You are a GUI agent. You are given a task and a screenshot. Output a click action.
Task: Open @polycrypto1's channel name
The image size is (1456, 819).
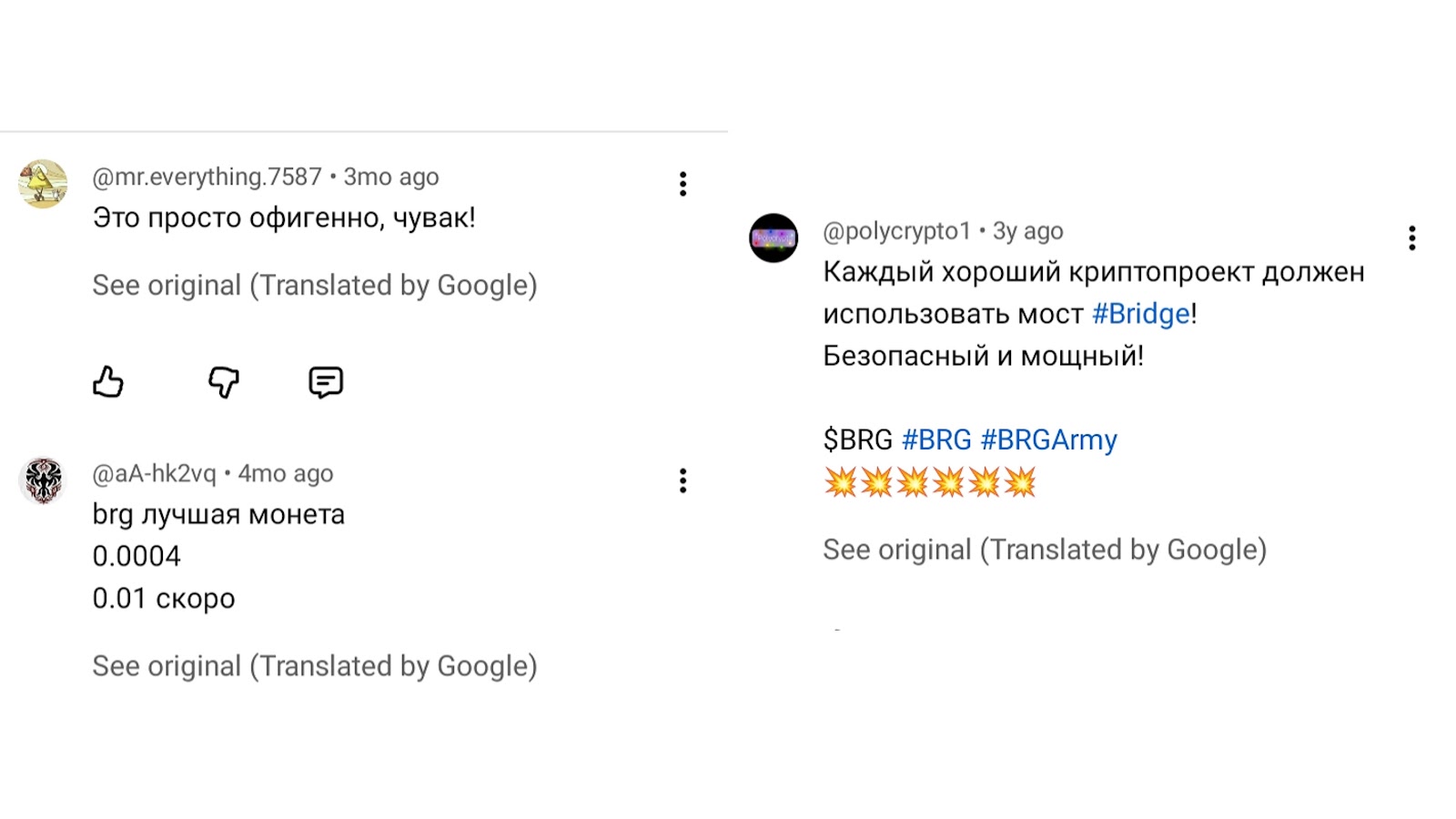coord(895,230)
